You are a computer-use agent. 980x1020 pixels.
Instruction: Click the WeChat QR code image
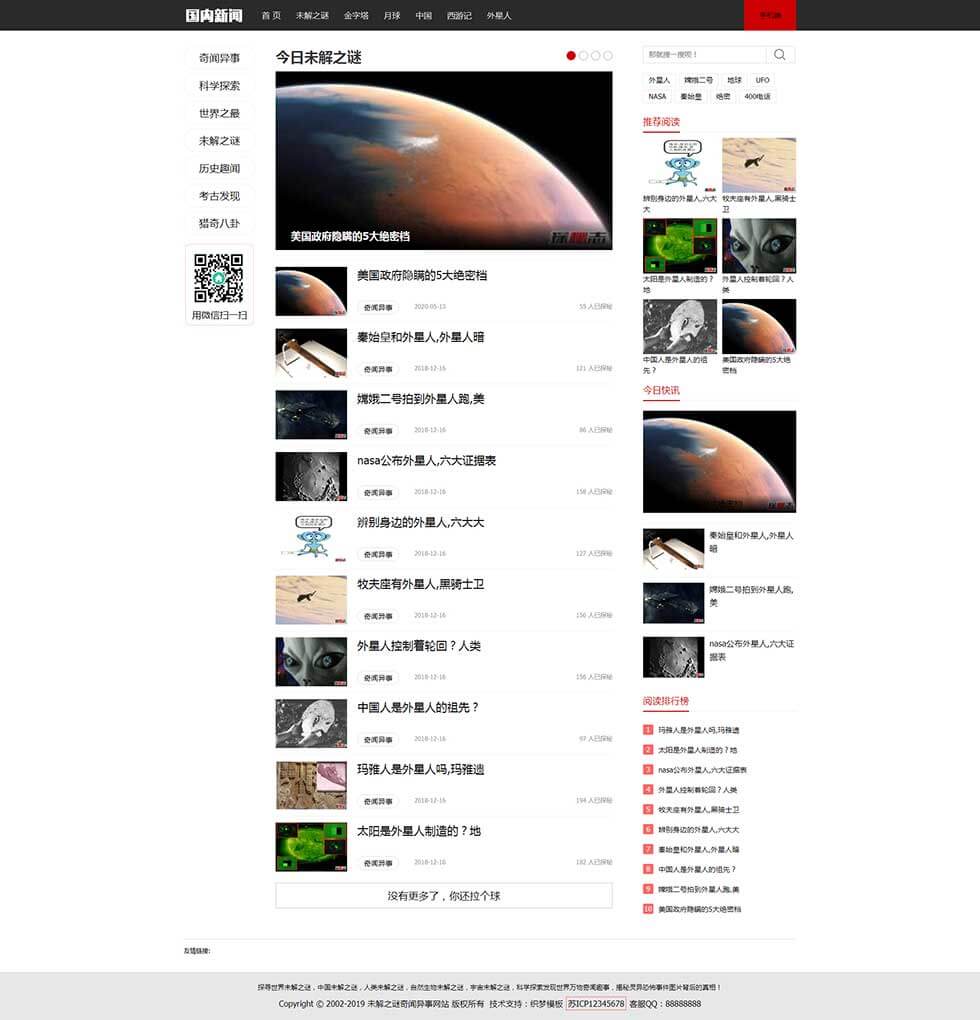(219, 278)
